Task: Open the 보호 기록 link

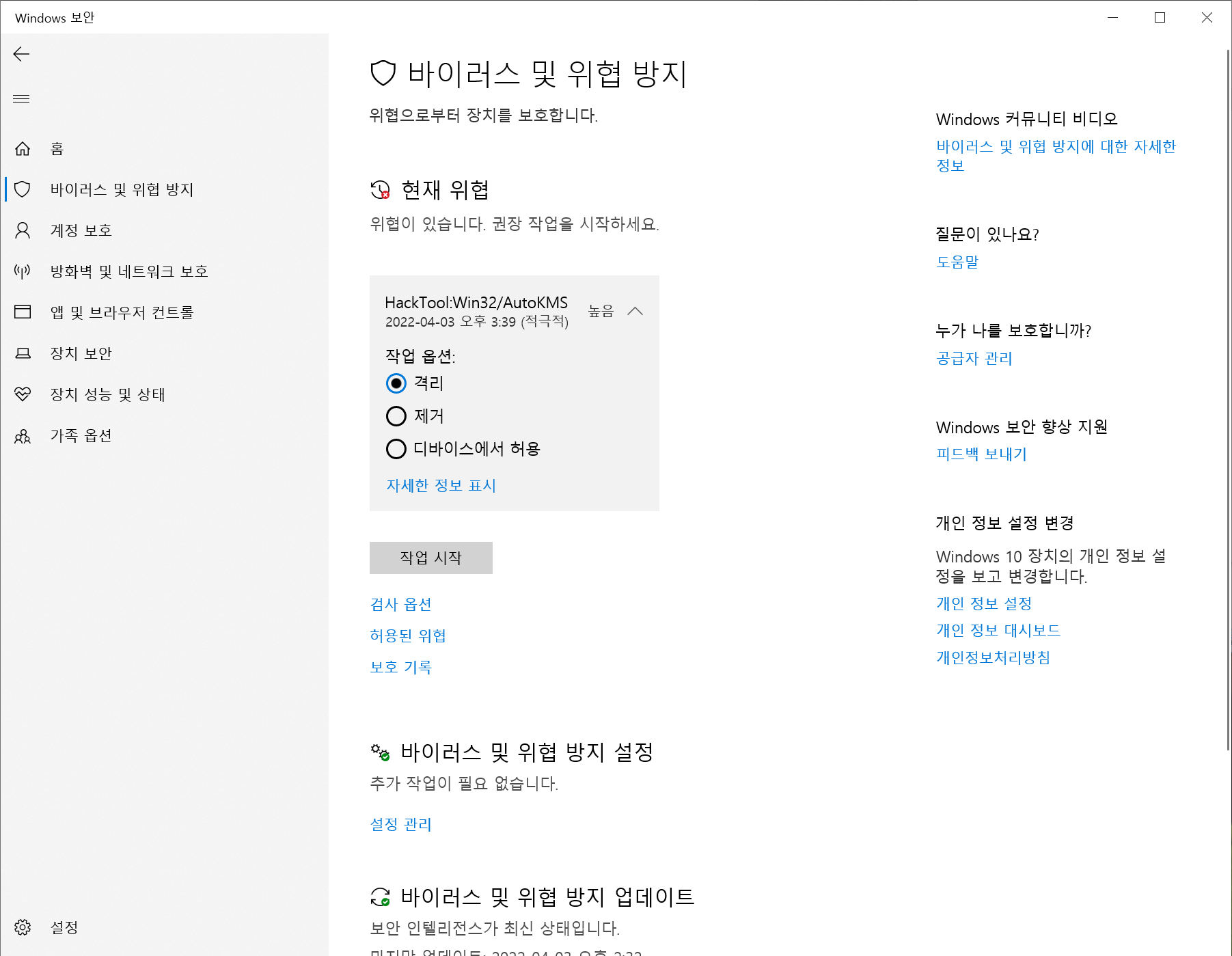Action: 401,667
